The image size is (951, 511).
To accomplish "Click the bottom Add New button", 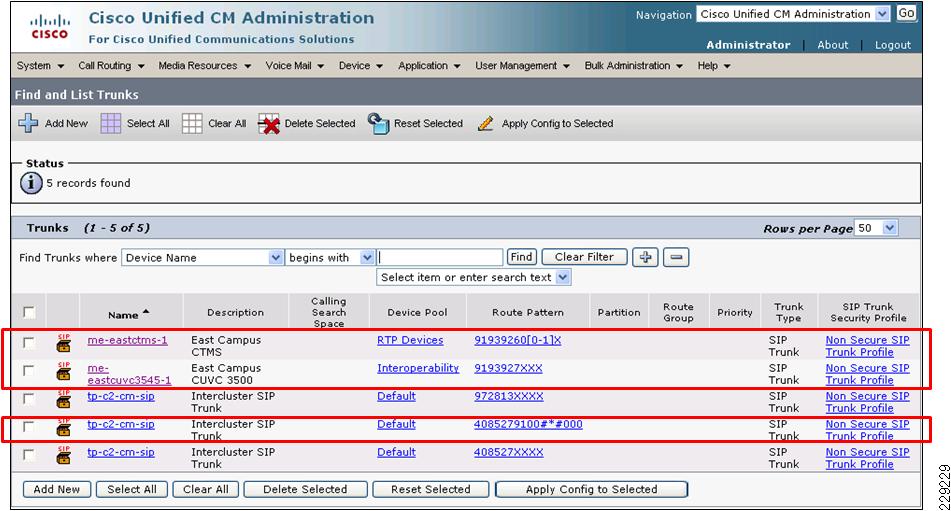I will click(x=56, y=489).
